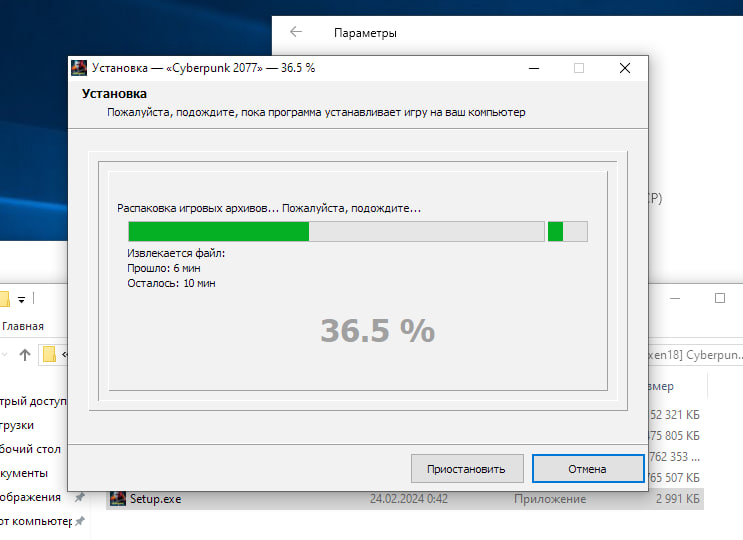Viewport: 743px width, 540px height.
Task: Close the Cyberpunk 2077 installer window
Action: pos(625,68)
